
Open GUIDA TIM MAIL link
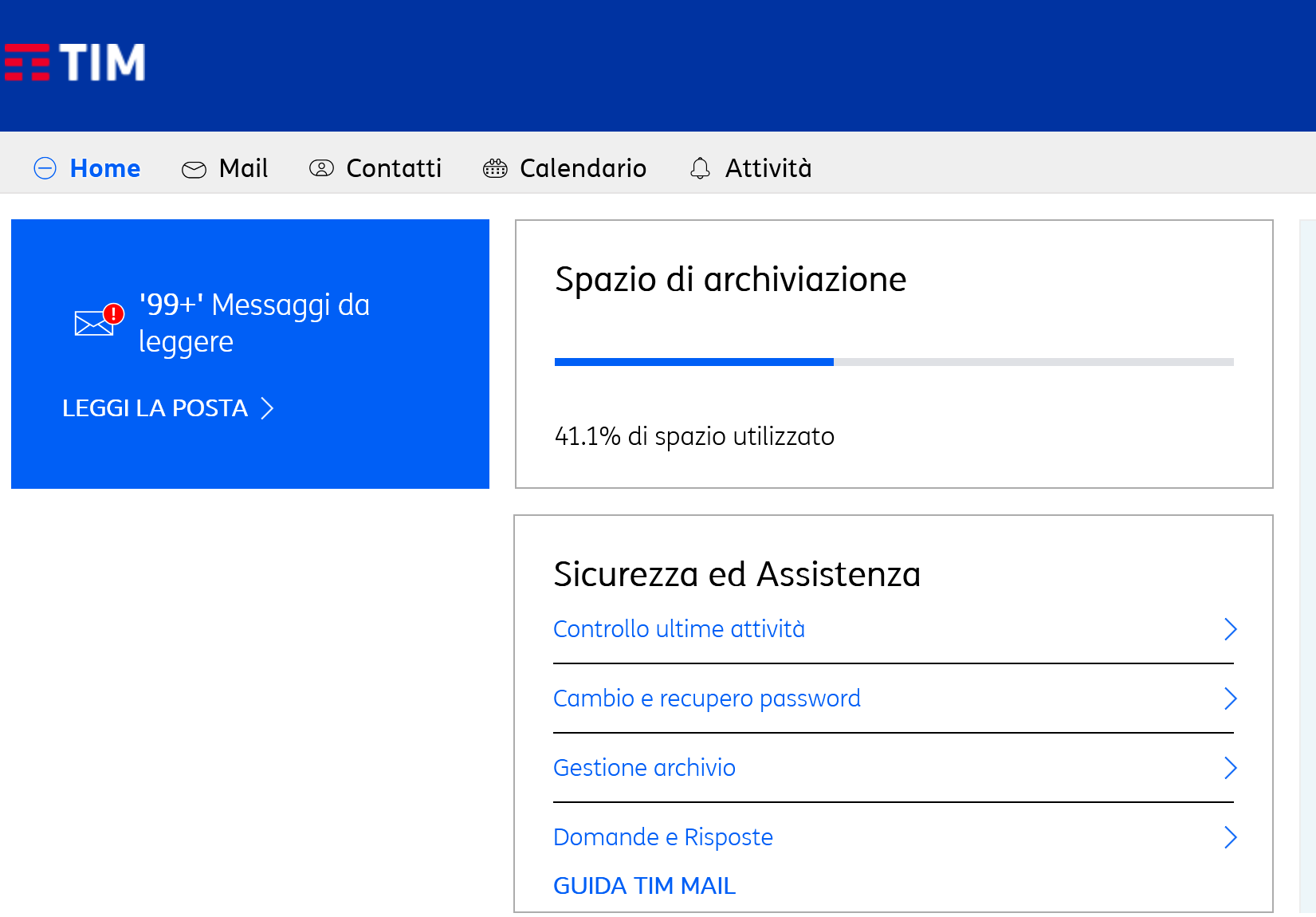coord(644,886)
